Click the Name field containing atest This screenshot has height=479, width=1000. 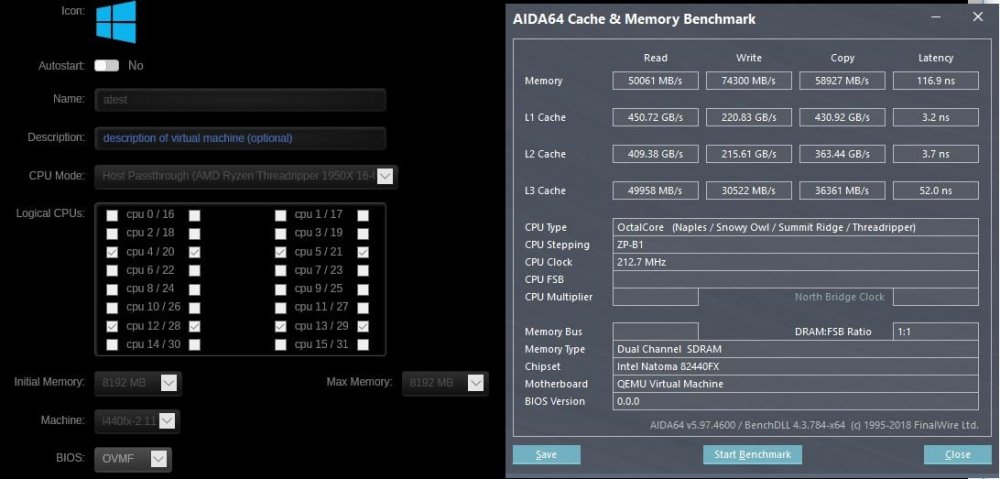click(x=240, y=100)
